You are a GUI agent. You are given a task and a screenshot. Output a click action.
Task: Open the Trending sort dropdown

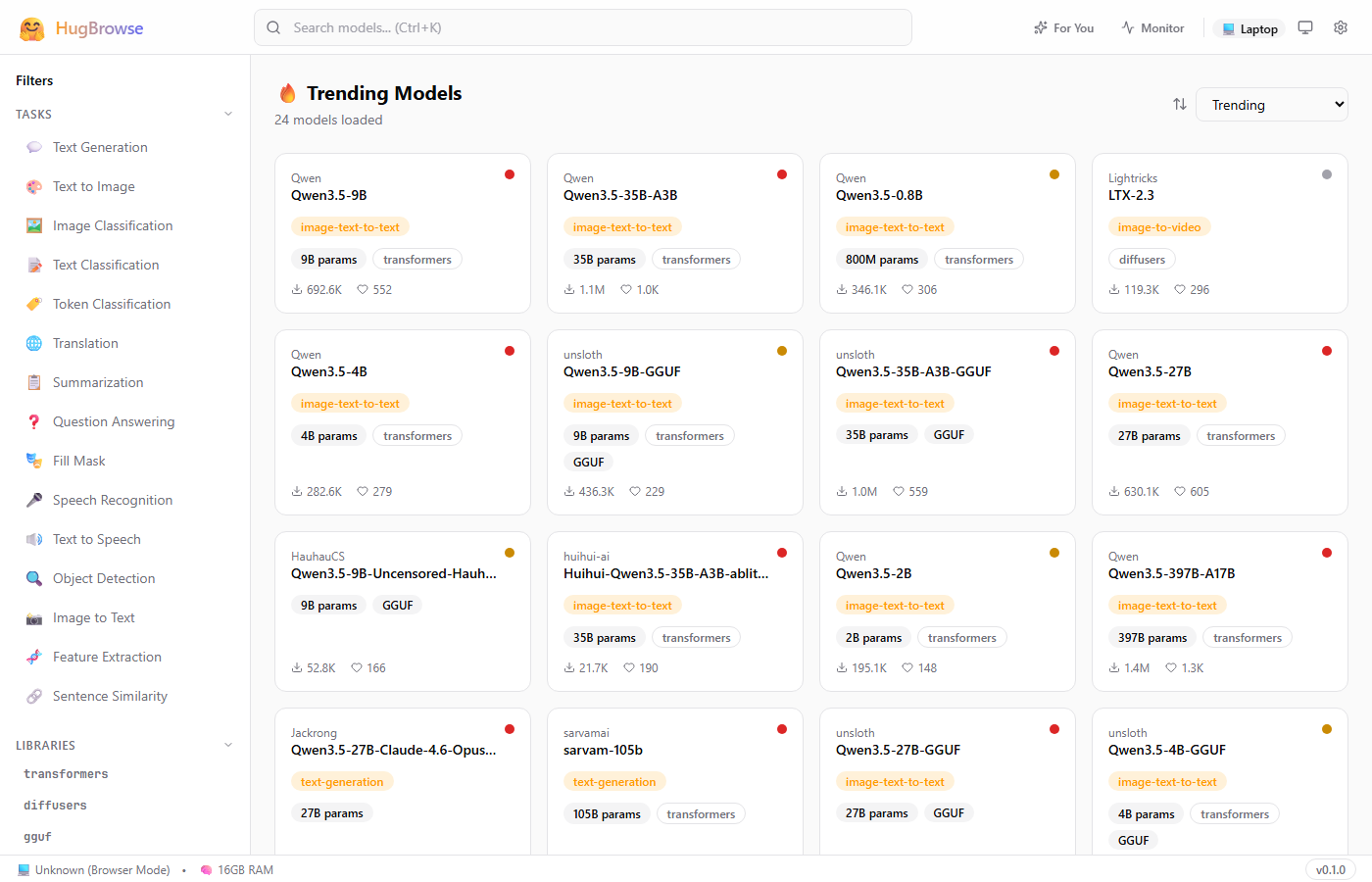pos(1271,105)
